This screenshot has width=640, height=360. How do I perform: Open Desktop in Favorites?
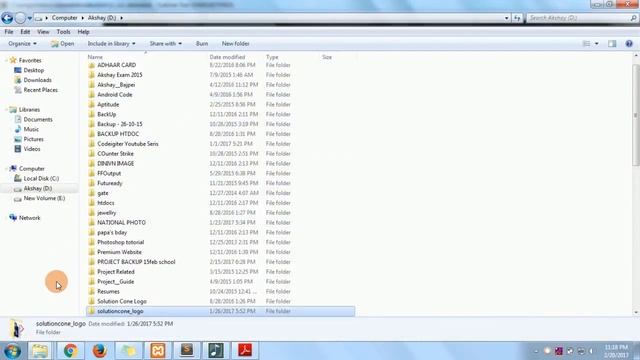click(33, 70)
